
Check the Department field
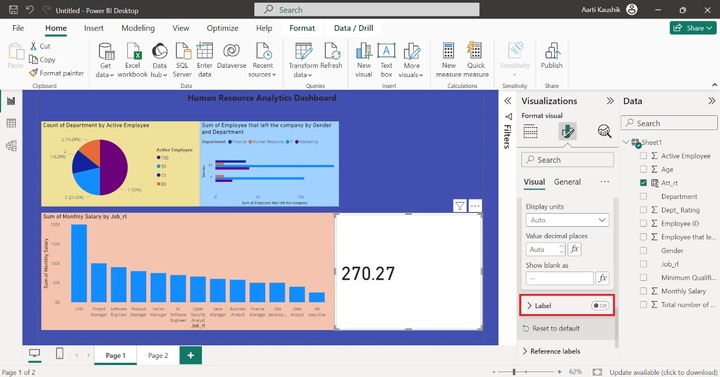pos(643,196)
